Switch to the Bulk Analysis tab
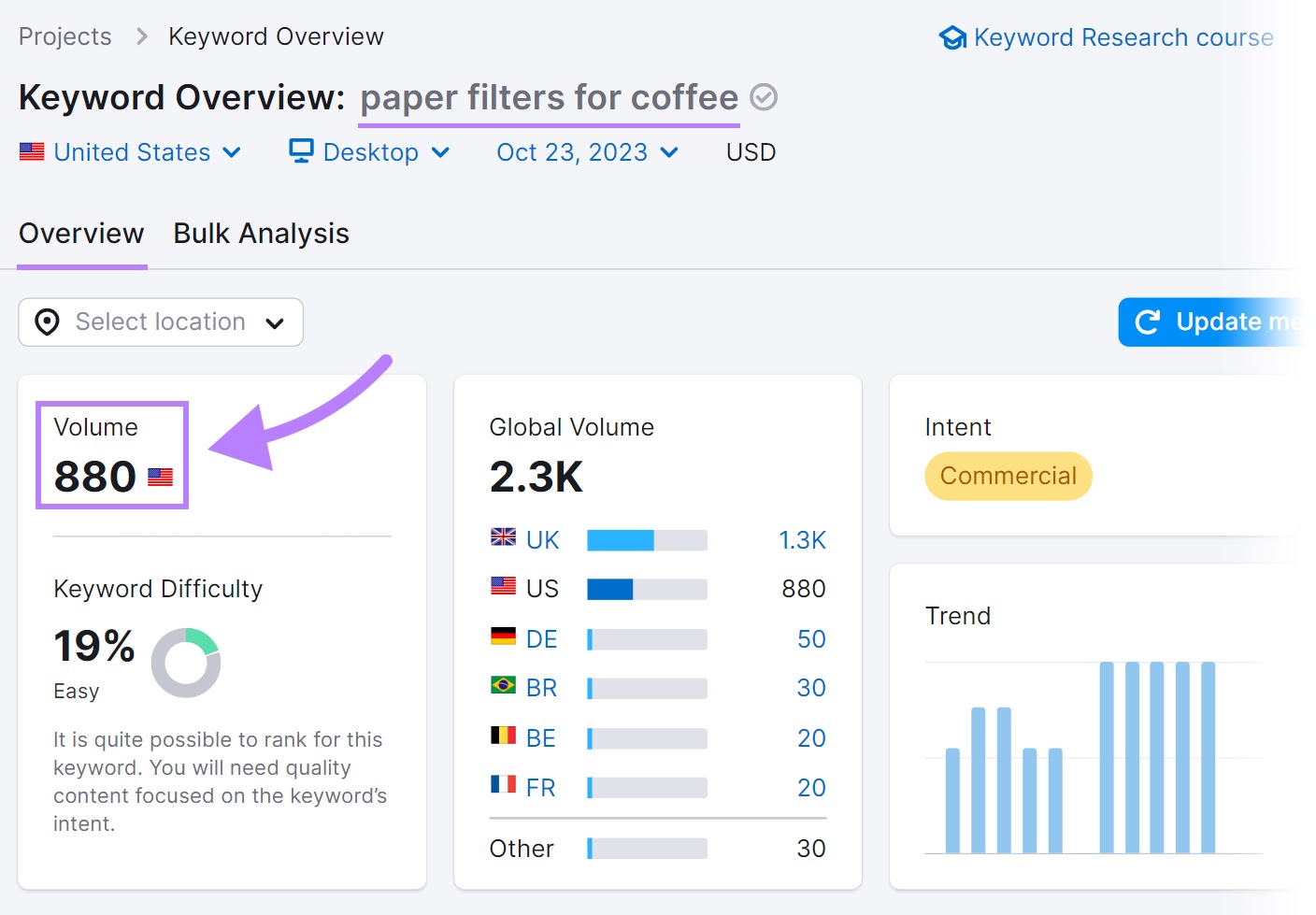The width and height of the screenshot is (1316, 915). point(261,234)
